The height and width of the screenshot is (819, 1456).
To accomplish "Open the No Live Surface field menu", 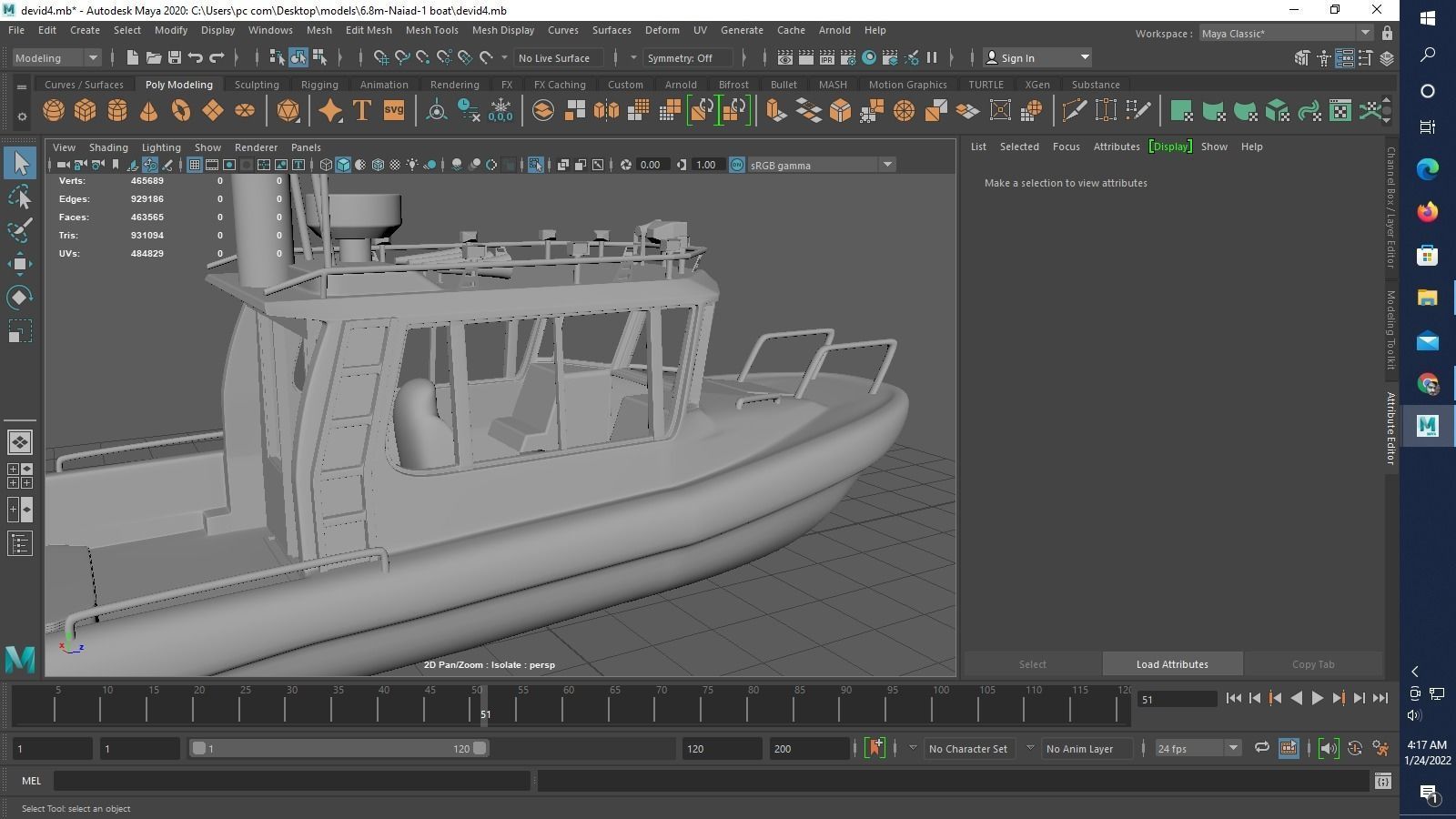I will (x=557, y=57).
